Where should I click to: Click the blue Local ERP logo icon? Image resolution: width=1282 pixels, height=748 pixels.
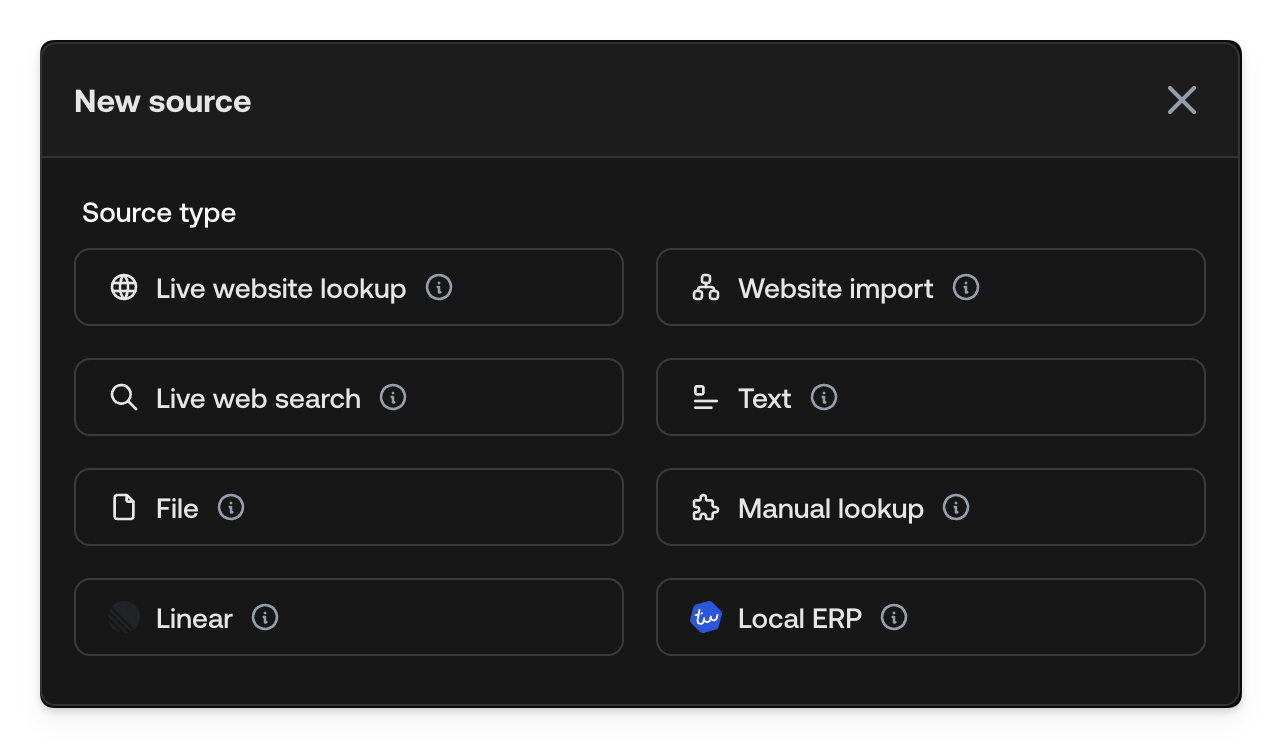[x=706, y=618]
